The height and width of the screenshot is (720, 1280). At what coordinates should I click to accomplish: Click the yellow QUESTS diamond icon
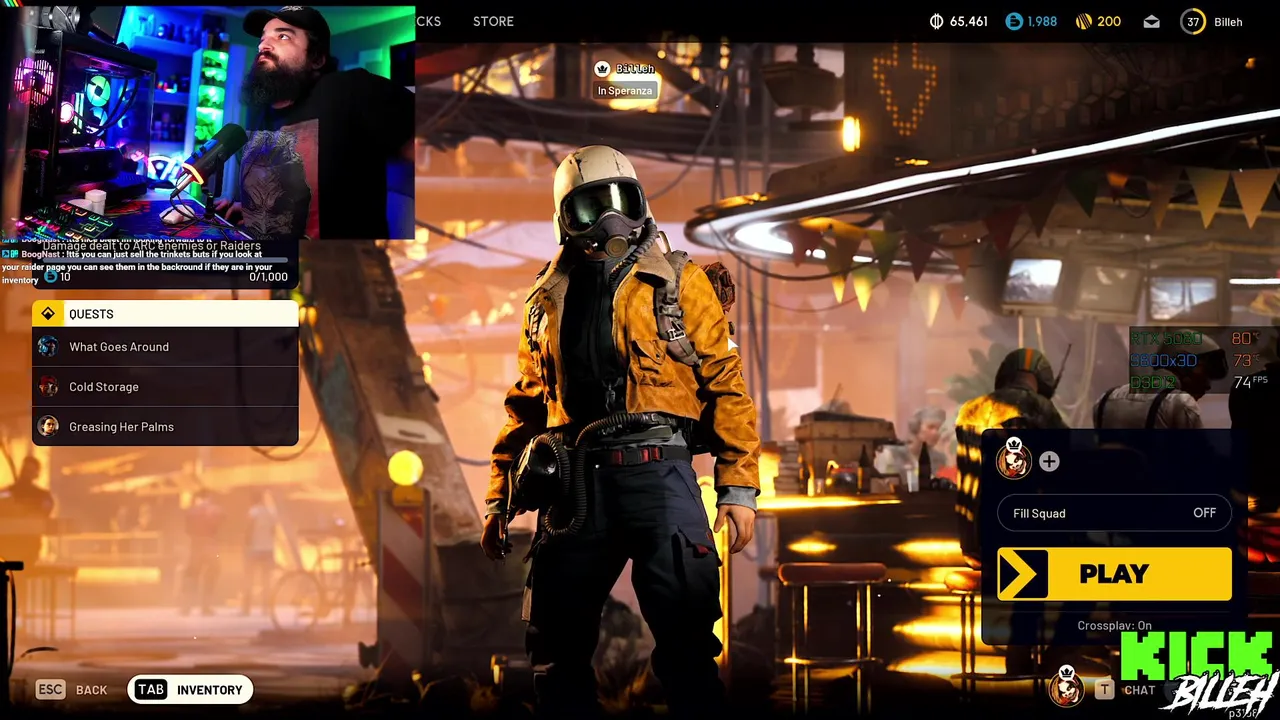[47, 314]
